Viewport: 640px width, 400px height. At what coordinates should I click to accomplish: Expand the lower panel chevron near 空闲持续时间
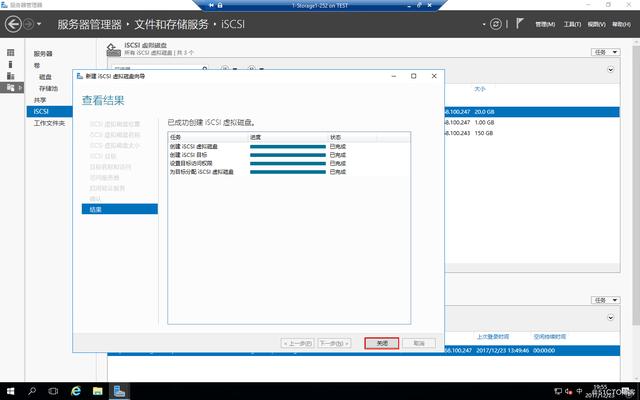pos(611,318)
